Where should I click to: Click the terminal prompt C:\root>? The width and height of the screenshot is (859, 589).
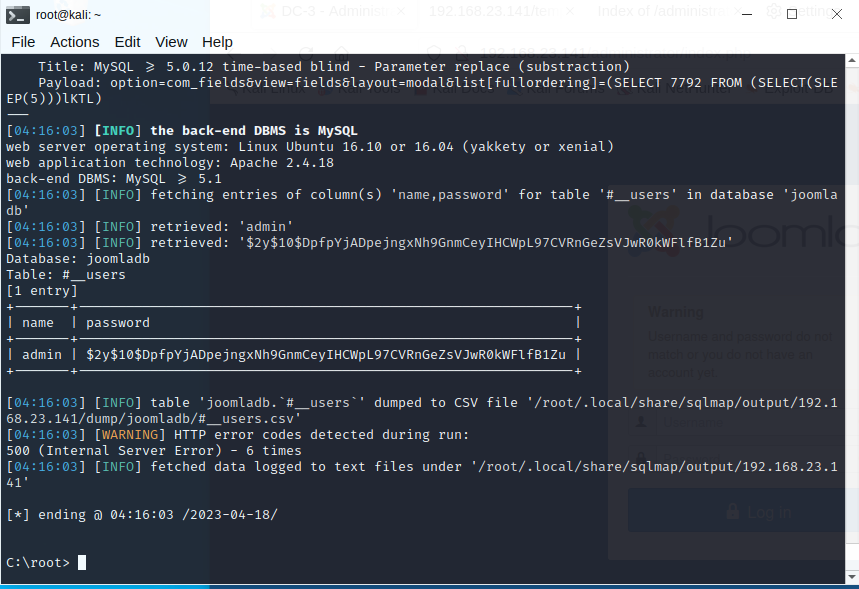[x=38, y=563]
